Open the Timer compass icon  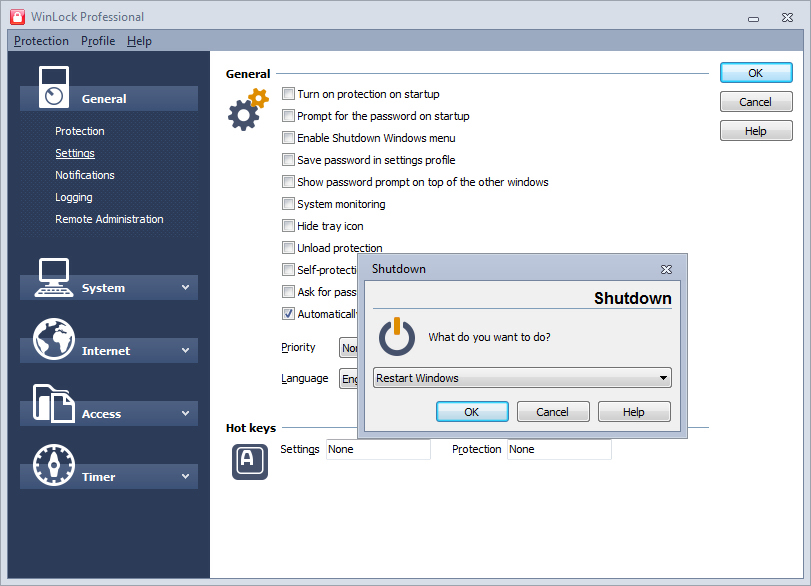coord(54,465)
